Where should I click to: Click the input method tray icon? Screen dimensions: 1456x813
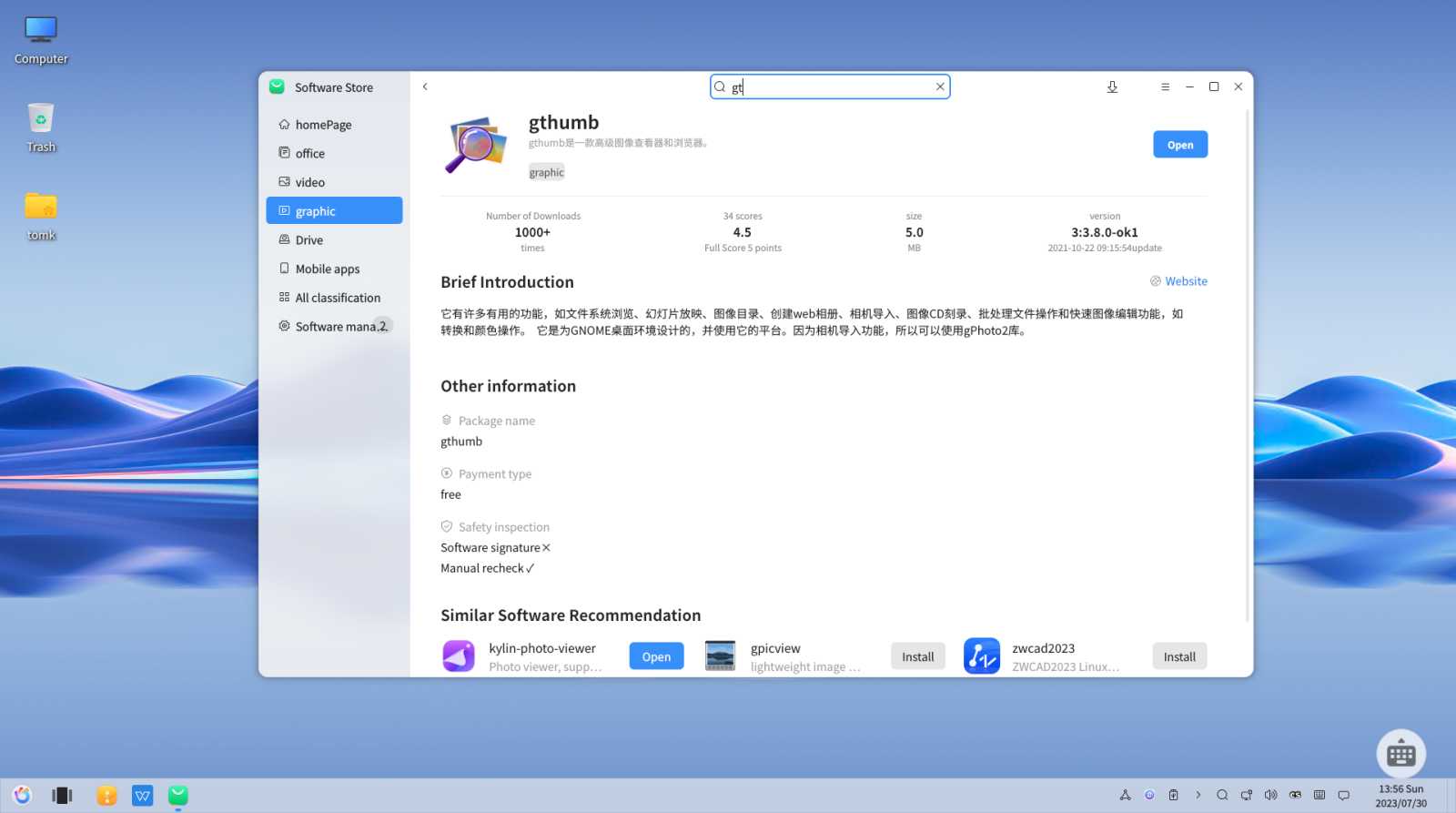pyautogui.click(x=1295, y=795)
